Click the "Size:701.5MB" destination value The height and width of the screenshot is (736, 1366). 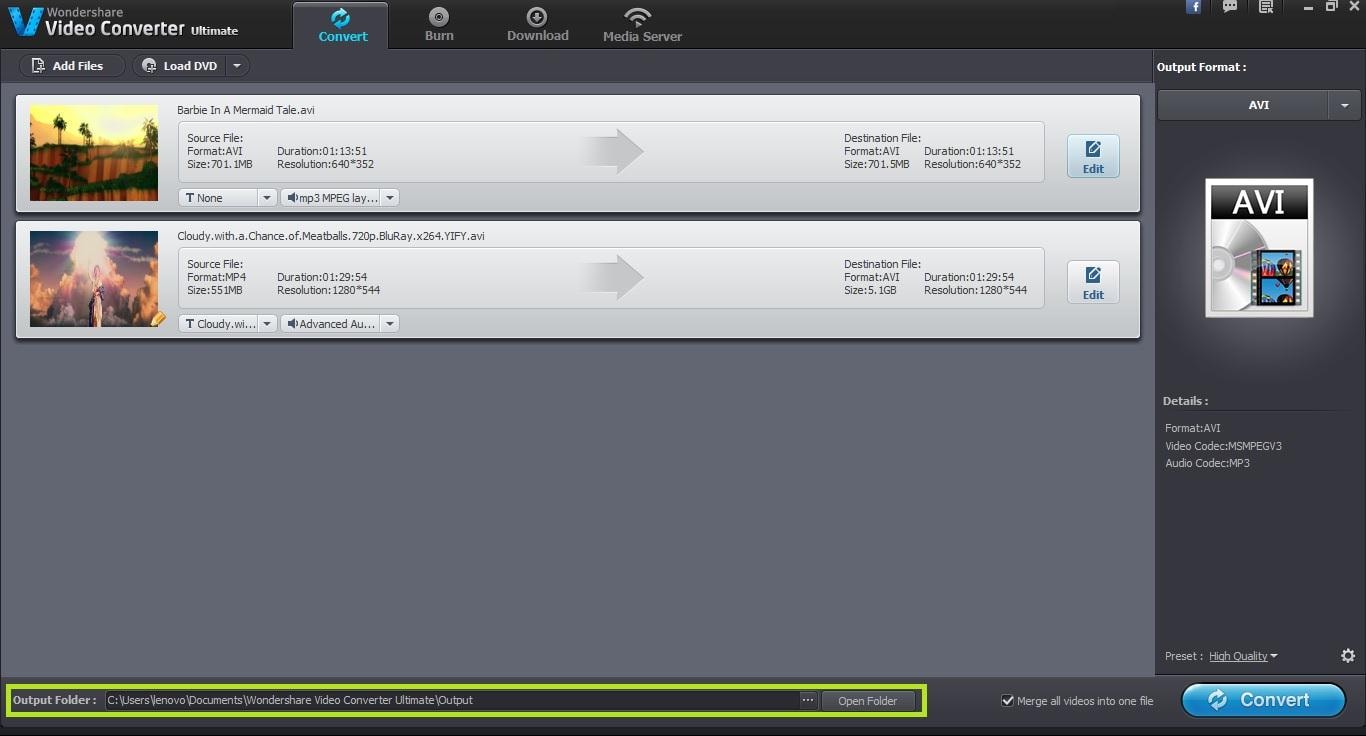click(877, 164)
